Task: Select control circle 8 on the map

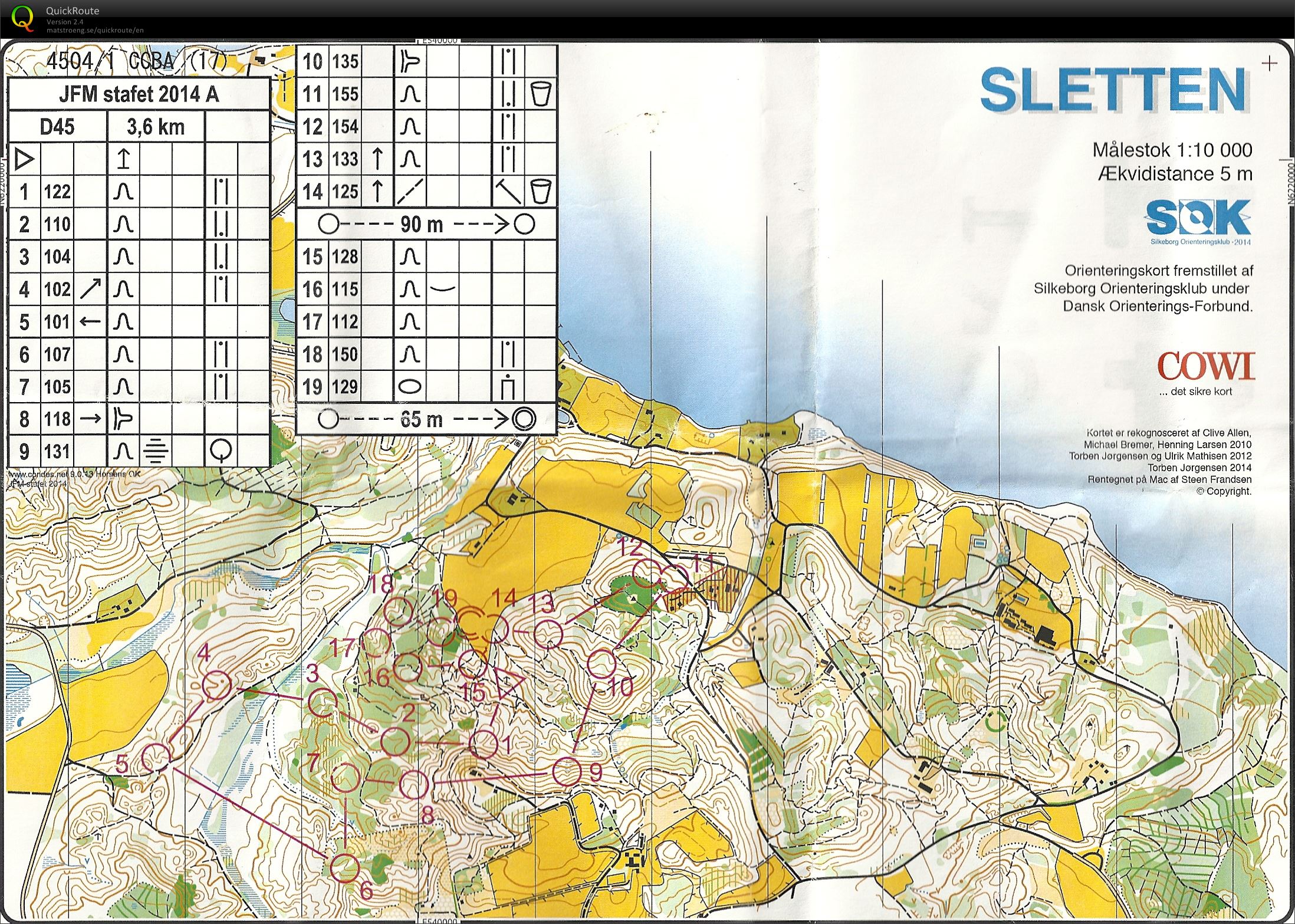Action: pos(413,784)
